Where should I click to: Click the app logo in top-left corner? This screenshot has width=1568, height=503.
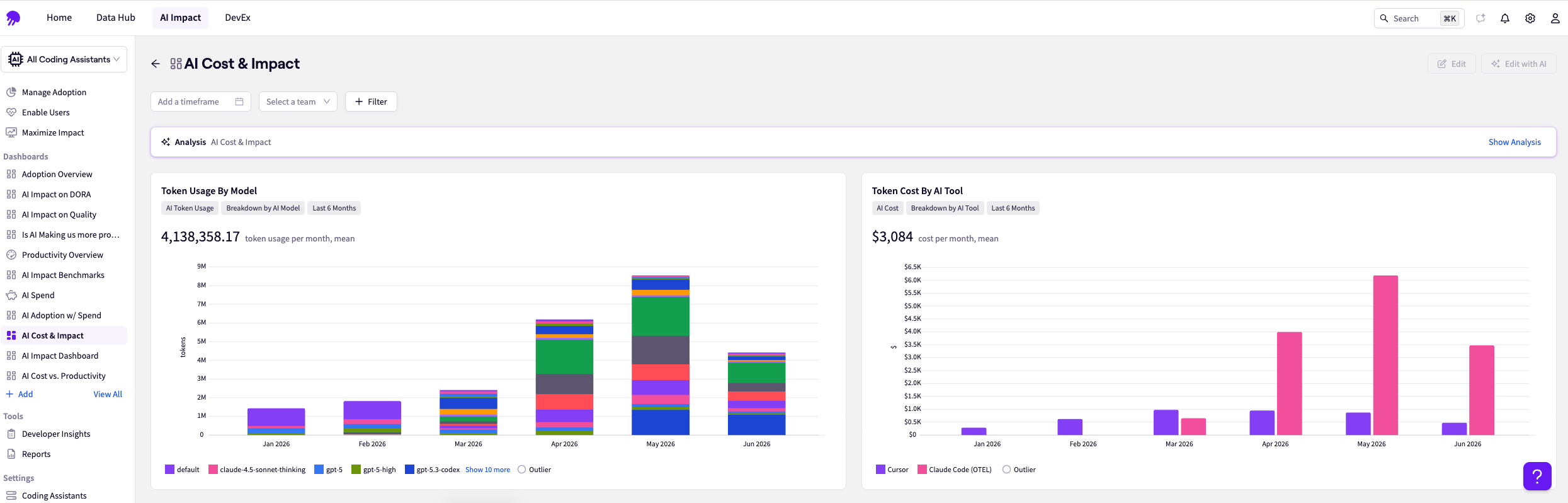tap(13, 18)
